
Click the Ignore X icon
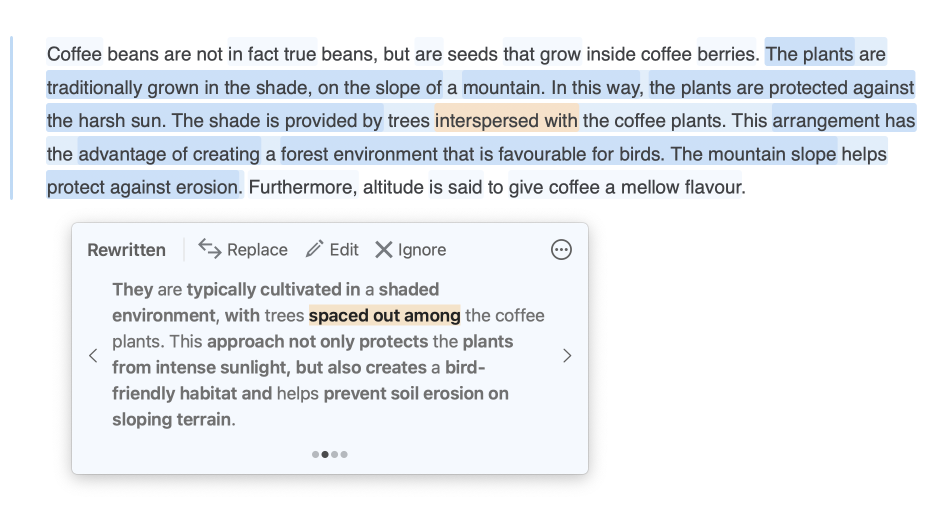[384, 249]
